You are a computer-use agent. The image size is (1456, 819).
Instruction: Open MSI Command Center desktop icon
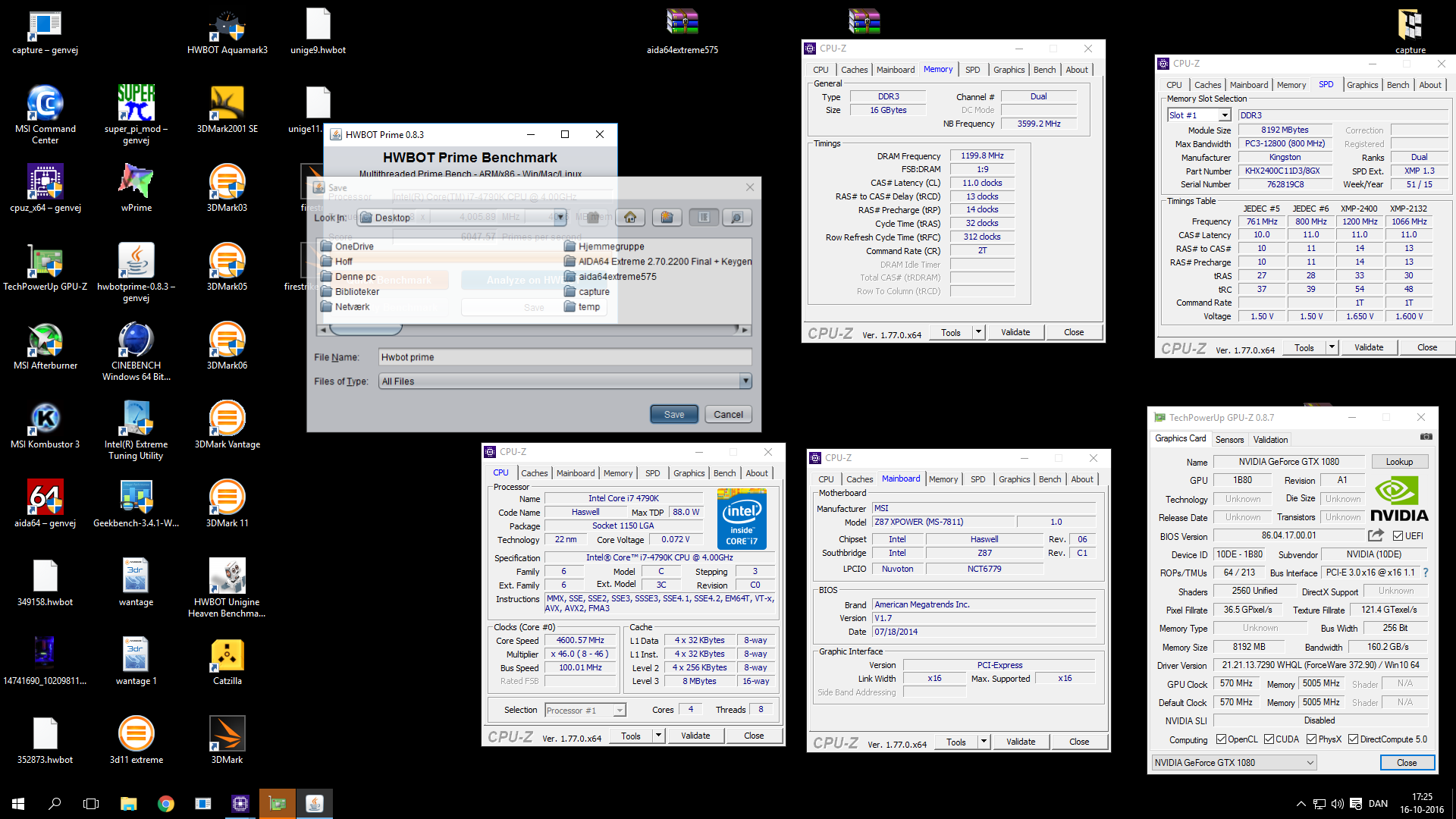click(45, 114)
